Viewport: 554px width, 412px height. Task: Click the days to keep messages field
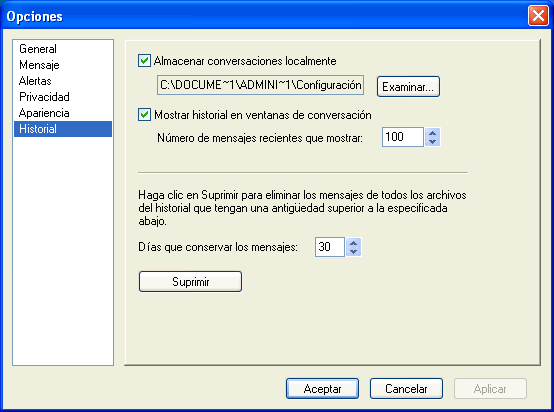point(329,247)
